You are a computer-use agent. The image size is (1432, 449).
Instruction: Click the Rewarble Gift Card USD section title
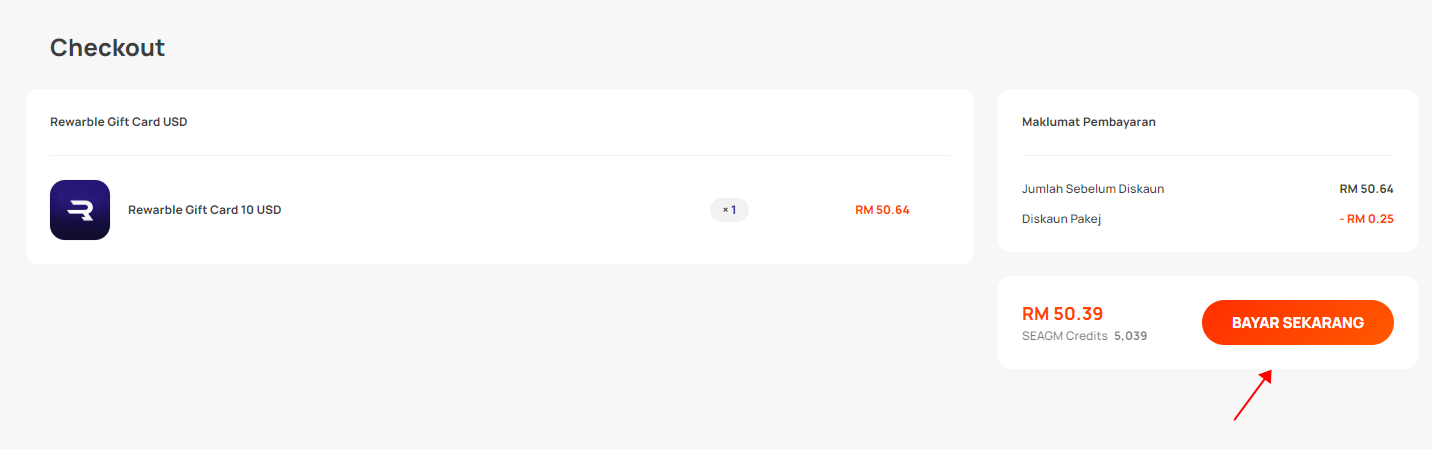click(119, 122)
